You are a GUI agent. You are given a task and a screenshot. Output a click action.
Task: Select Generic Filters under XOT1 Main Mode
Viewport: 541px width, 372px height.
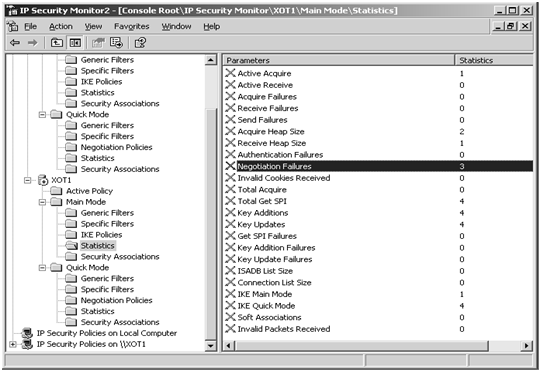pos(107,213)
